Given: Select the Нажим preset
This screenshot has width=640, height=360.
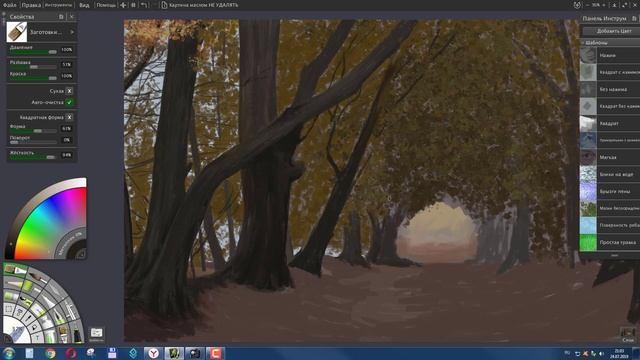Looking at the screenshot, I should (610, 55).
